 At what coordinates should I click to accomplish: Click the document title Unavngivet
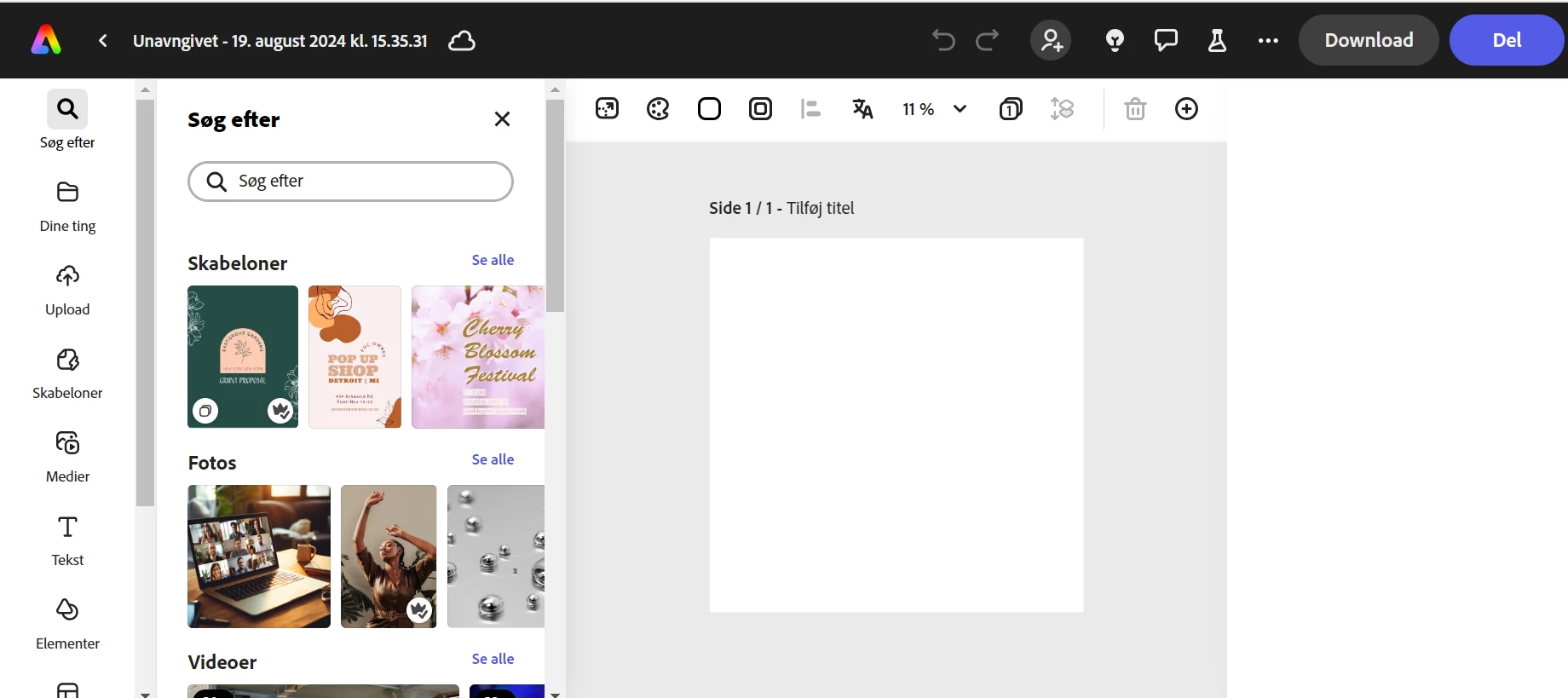280,40
